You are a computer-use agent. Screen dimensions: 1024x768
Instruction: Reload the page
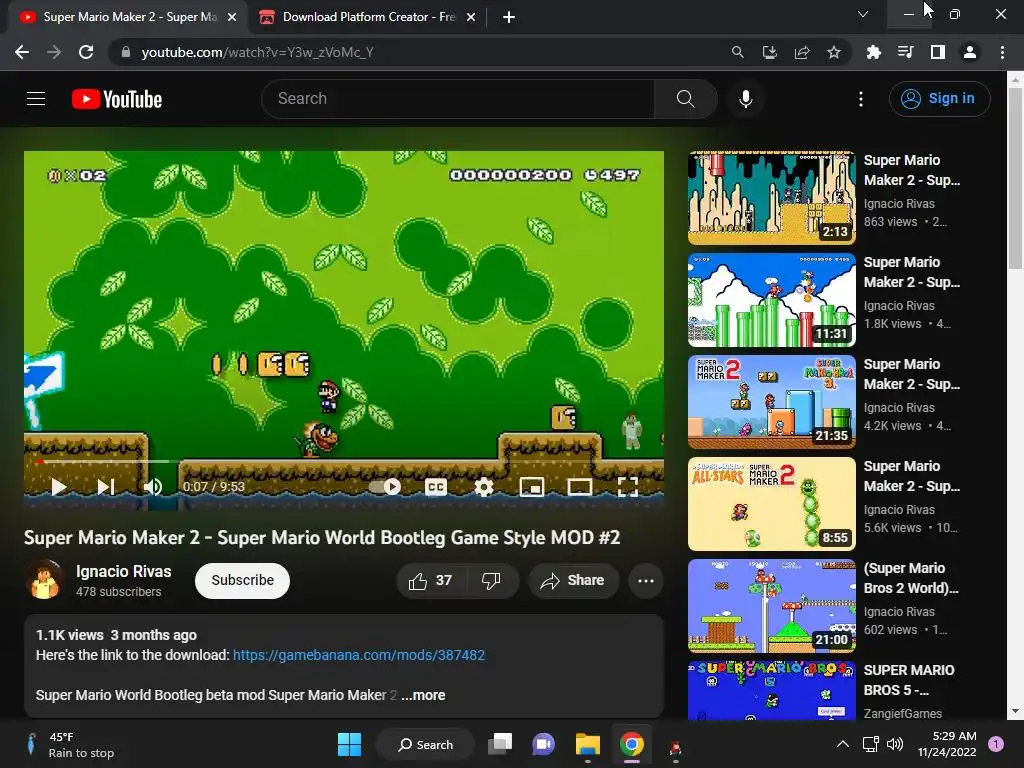86,52
